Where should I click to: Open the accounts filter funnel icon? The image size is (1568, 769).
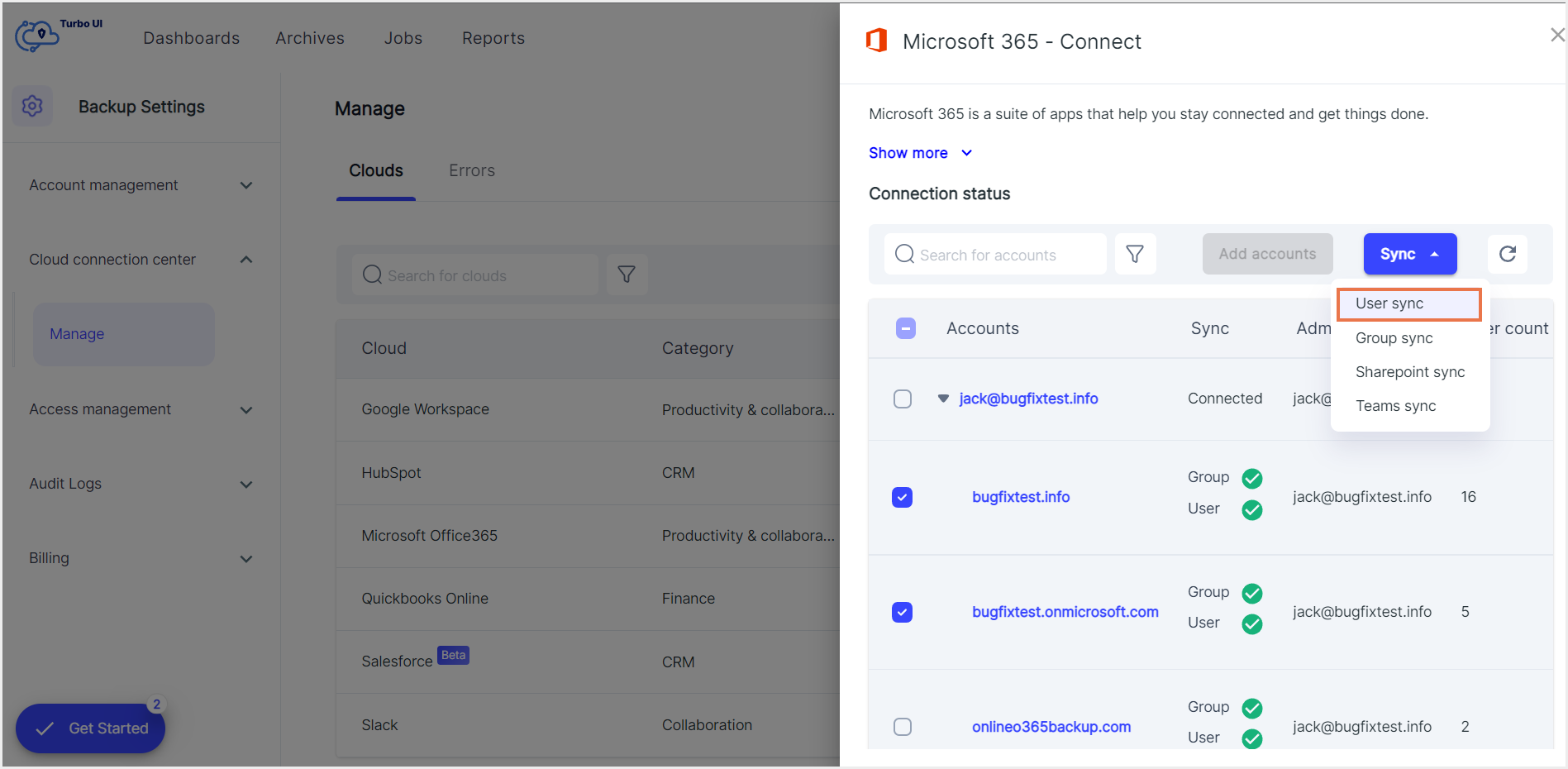pyautogui.click(x=1135, y=254)
